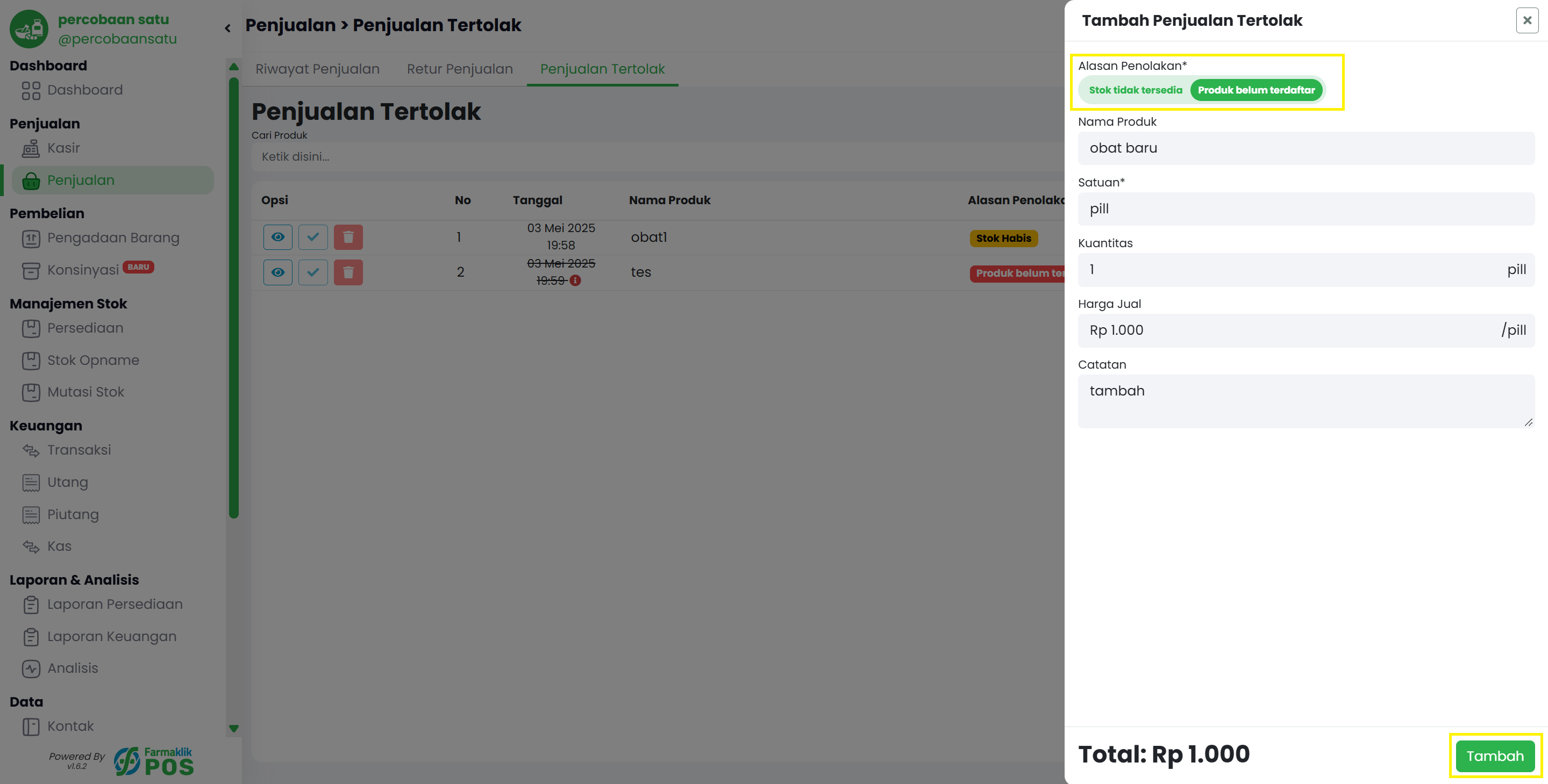Open Mutasi Stok in the sidebar
The image size is (1548, 784).
[86, 392]
